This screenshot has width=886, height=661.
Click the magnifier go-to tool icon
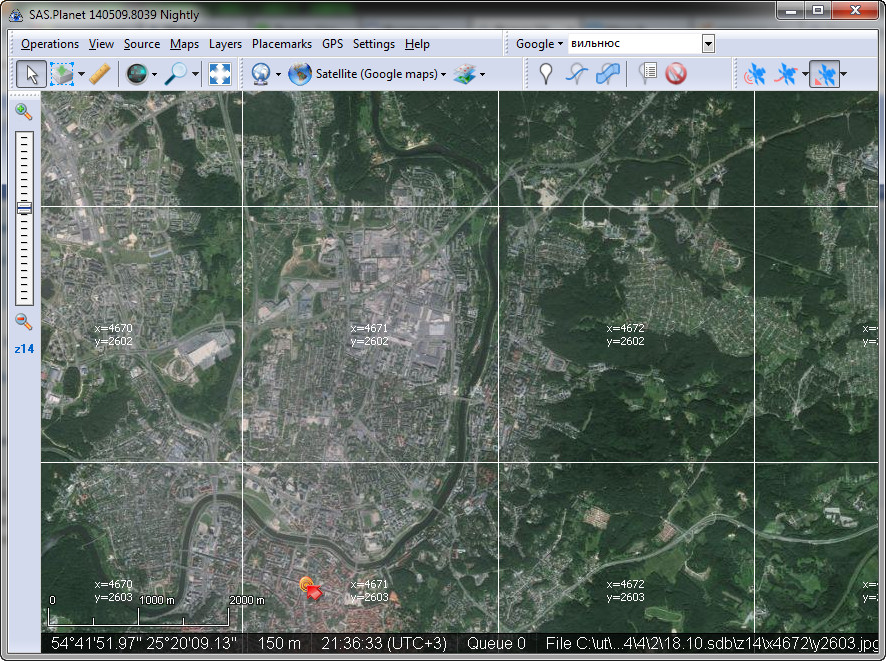[x=177, y=74]
